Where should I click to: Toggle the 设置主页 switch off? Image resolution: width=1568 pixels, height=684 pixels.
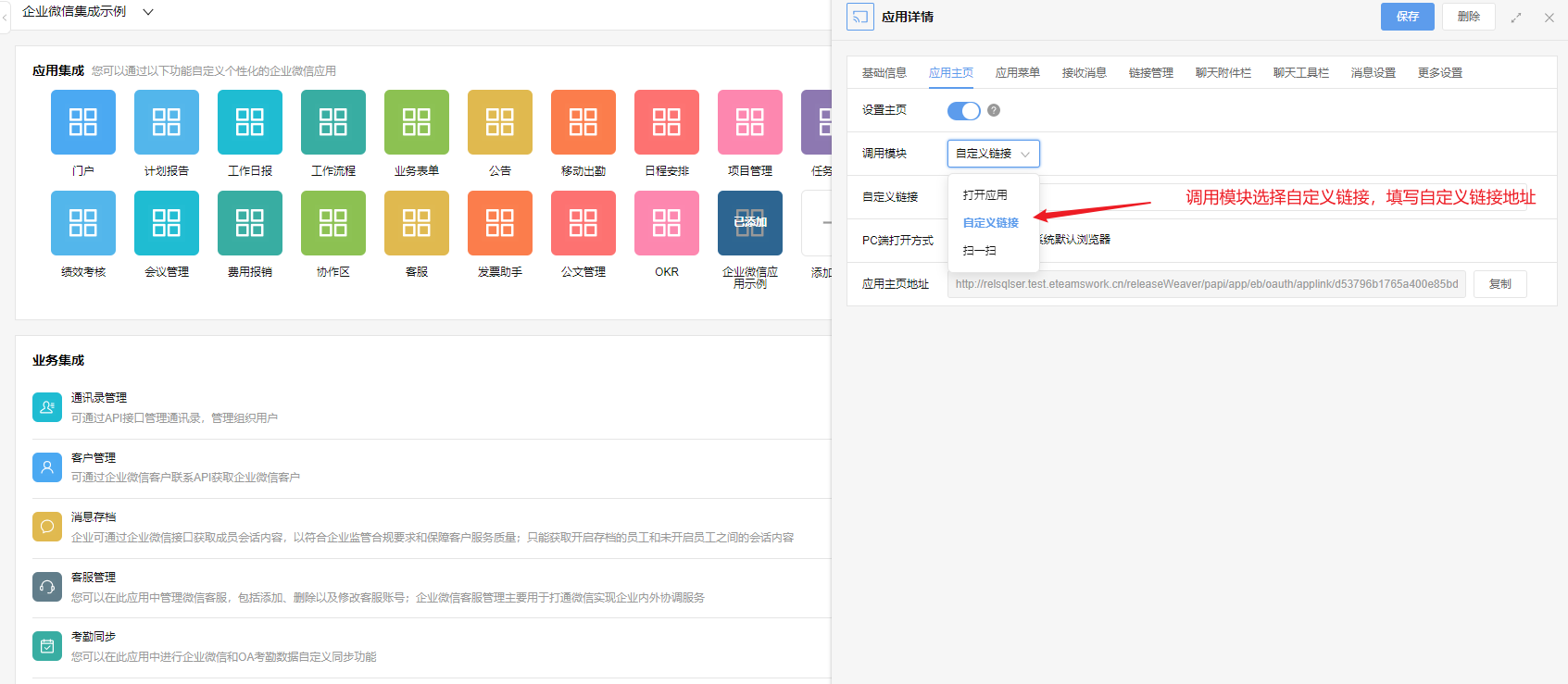pyautogui.click(x=964, y=111)
